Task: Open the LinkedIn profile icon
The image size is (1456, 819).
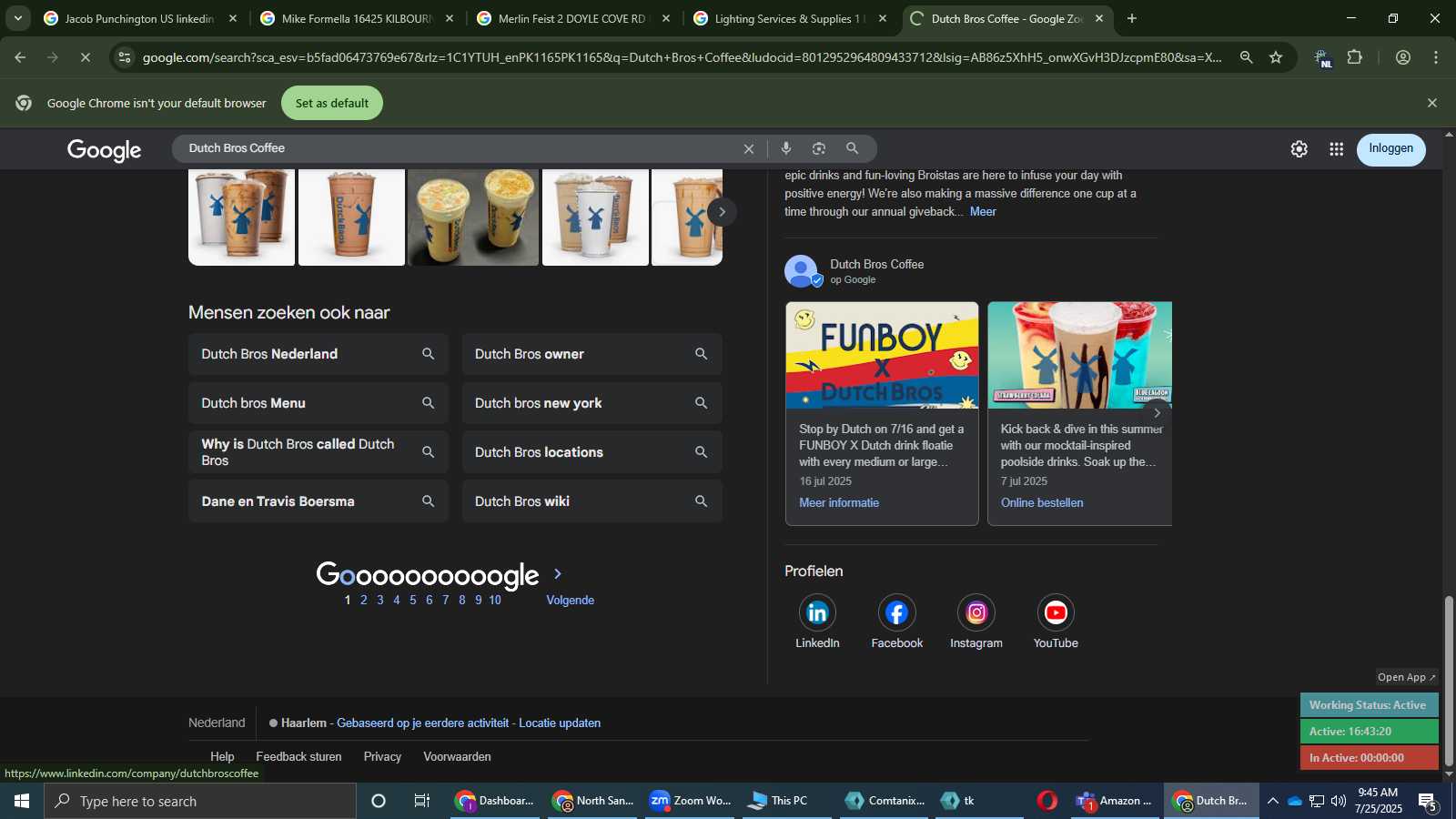Action: click(x=817, y=612)
